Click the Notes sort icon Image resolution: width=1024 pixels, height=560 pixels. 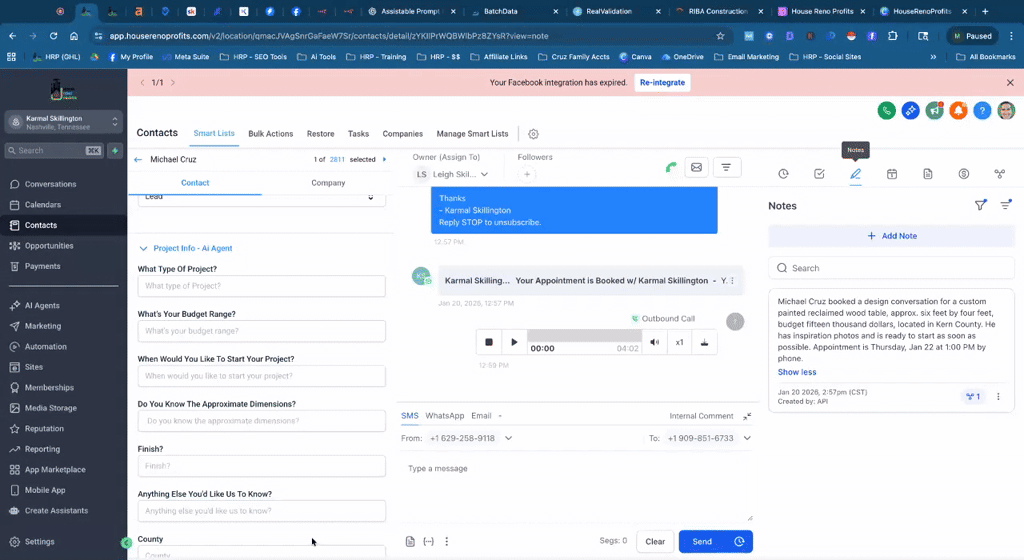pos(1006,205)
